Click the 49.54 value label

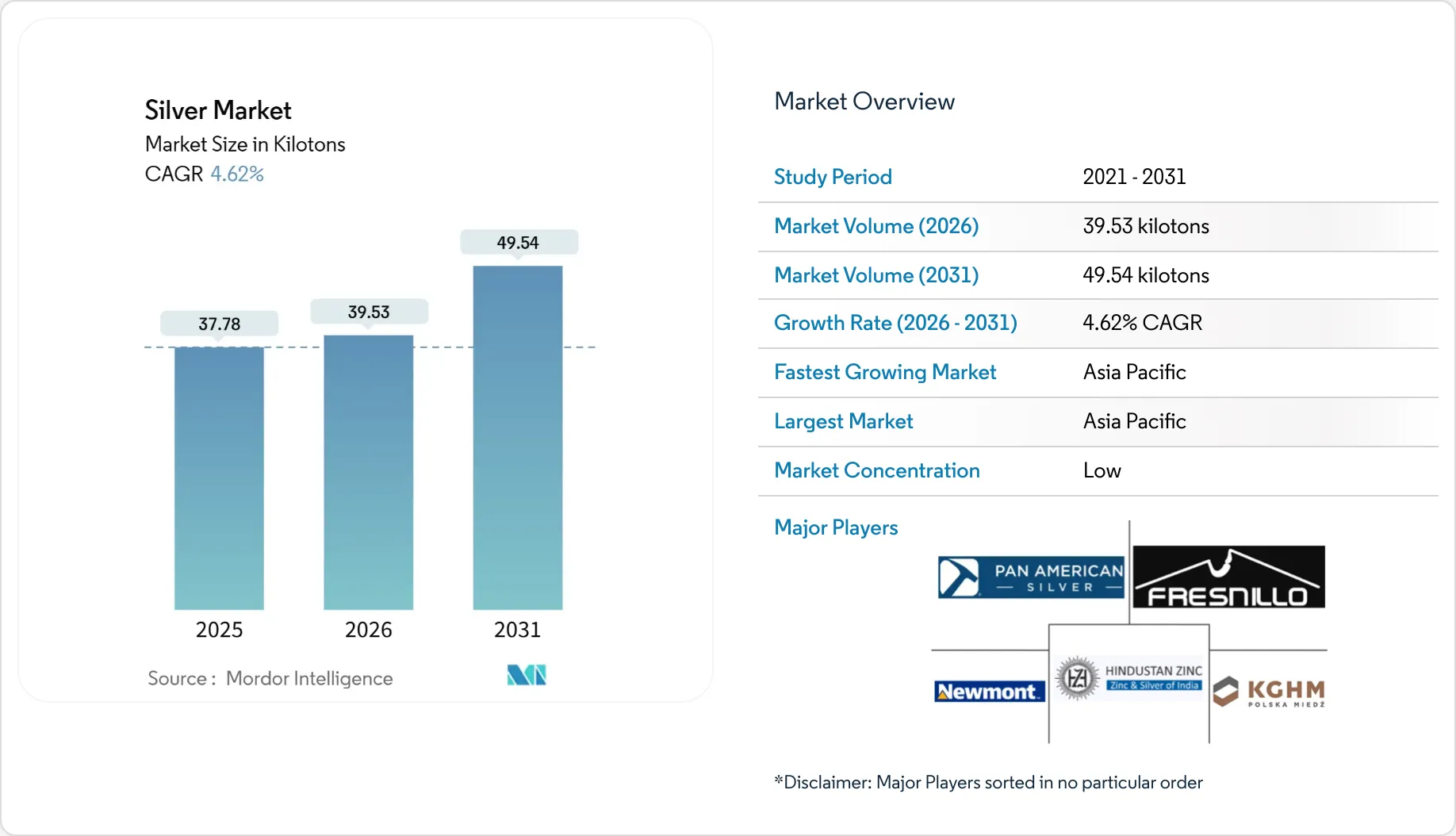518,243
